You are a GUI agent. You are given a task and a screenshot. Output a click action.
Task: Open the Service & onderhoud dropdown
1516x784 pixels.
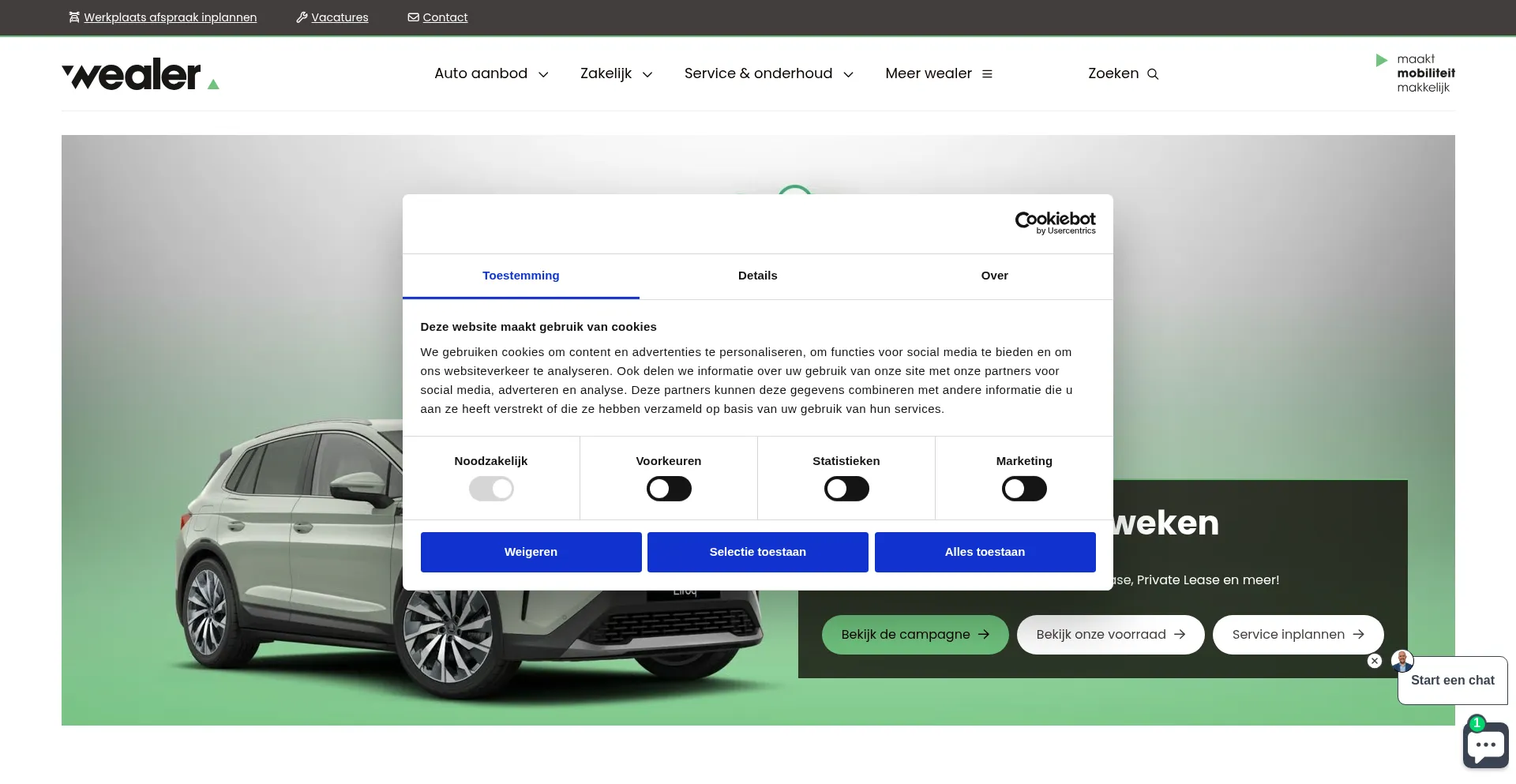848,74
